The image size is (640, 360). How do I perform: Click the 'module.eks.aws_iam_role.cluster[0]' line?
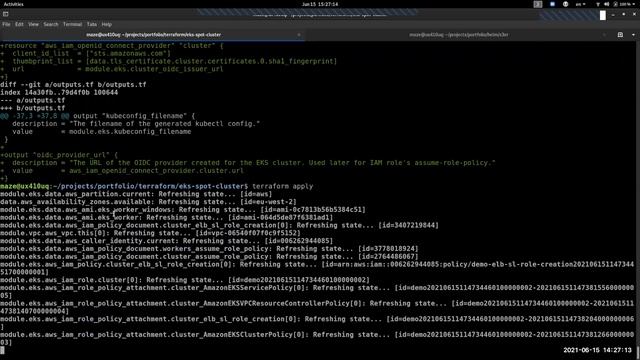click(185, 280)
